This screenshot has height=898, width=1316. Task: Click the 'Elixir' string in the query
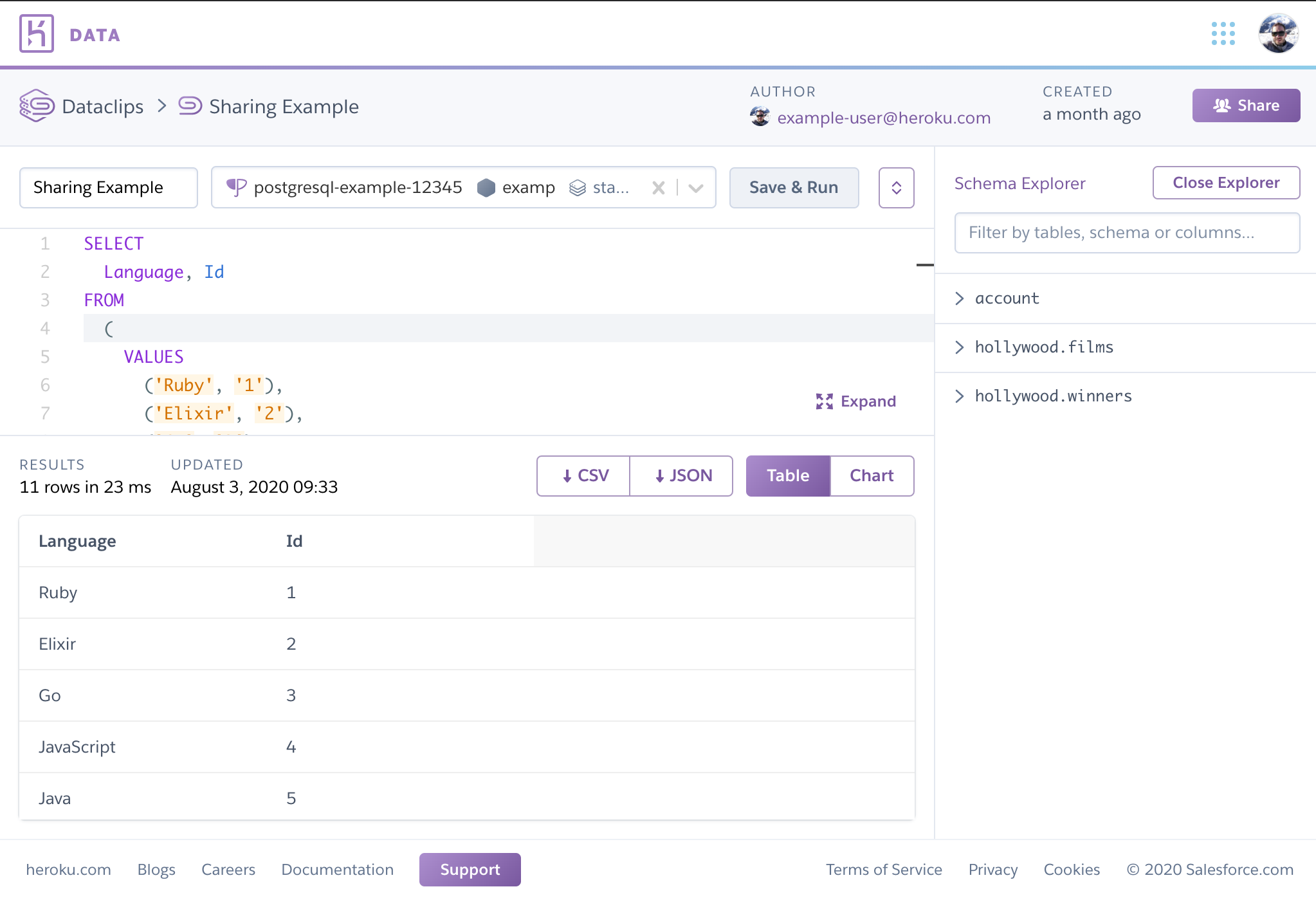(x=194, y=414)
